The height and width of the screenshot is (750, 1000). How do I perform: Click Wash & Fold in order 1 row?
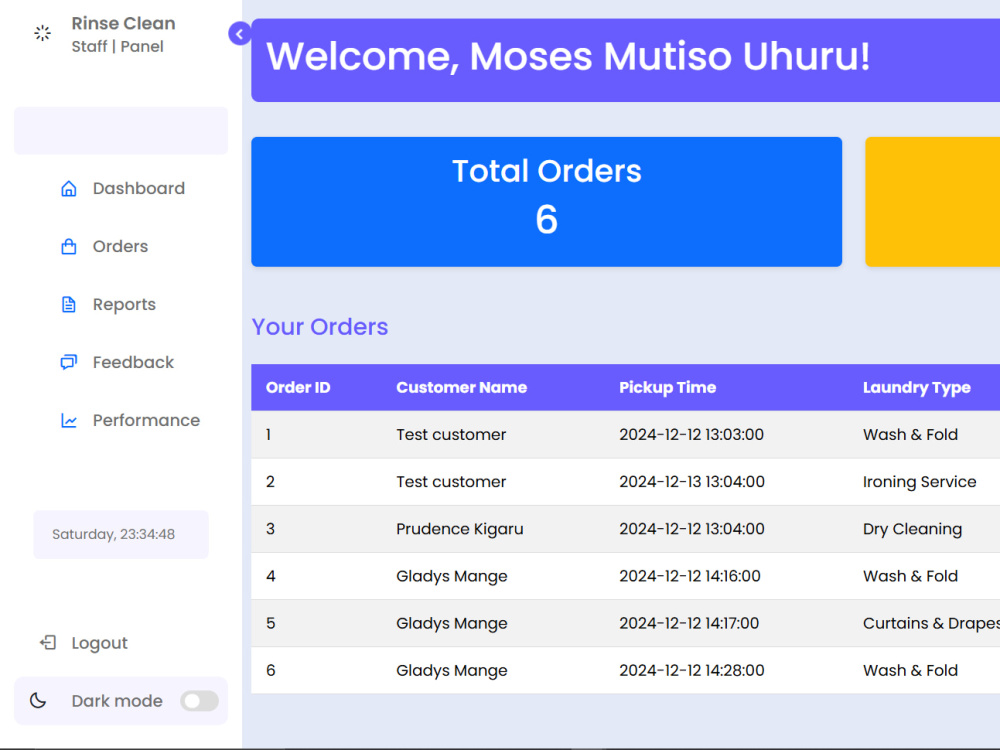tap(911, 435)
